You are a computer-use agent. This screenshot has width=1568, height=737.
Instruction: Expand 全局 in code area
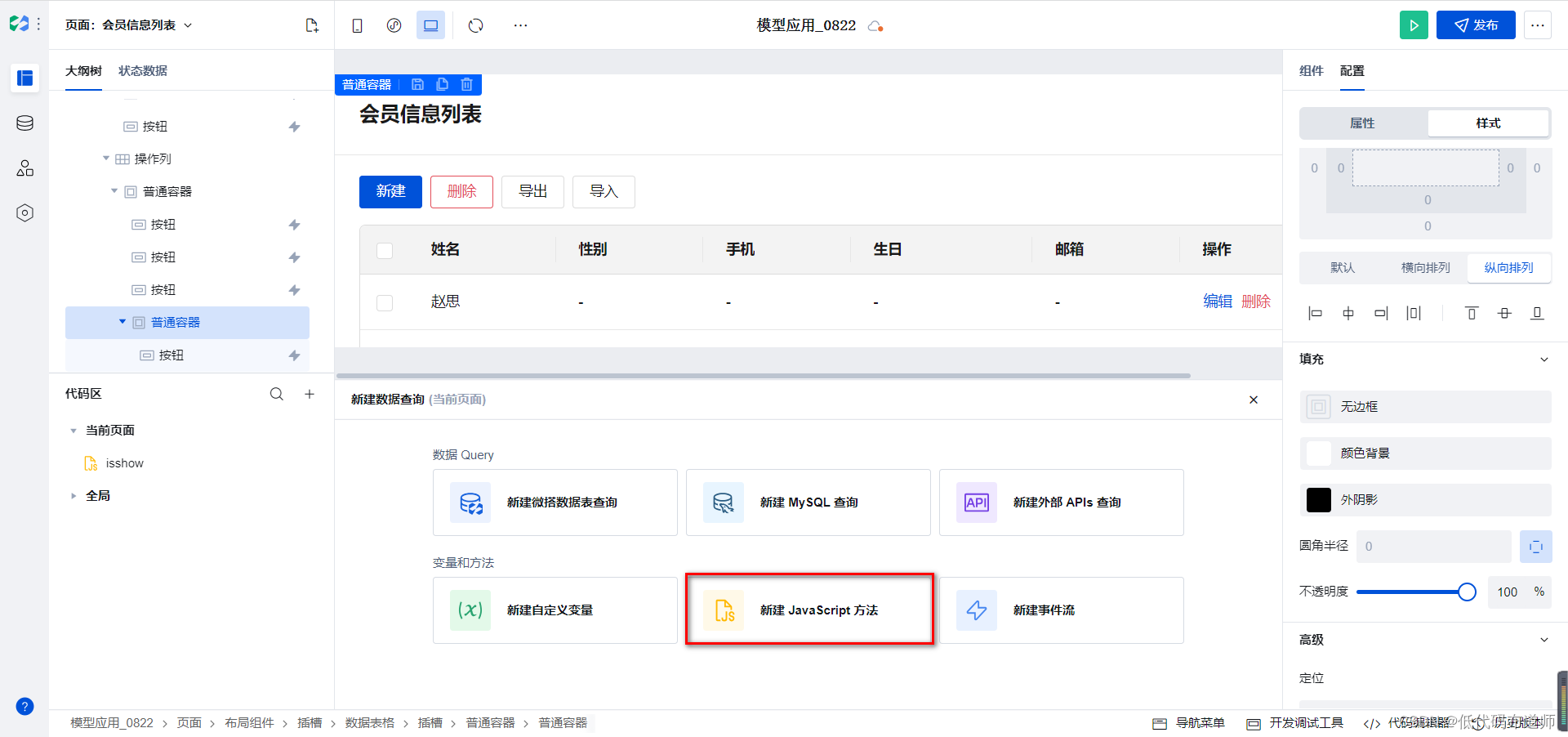[x=73, y=496]
